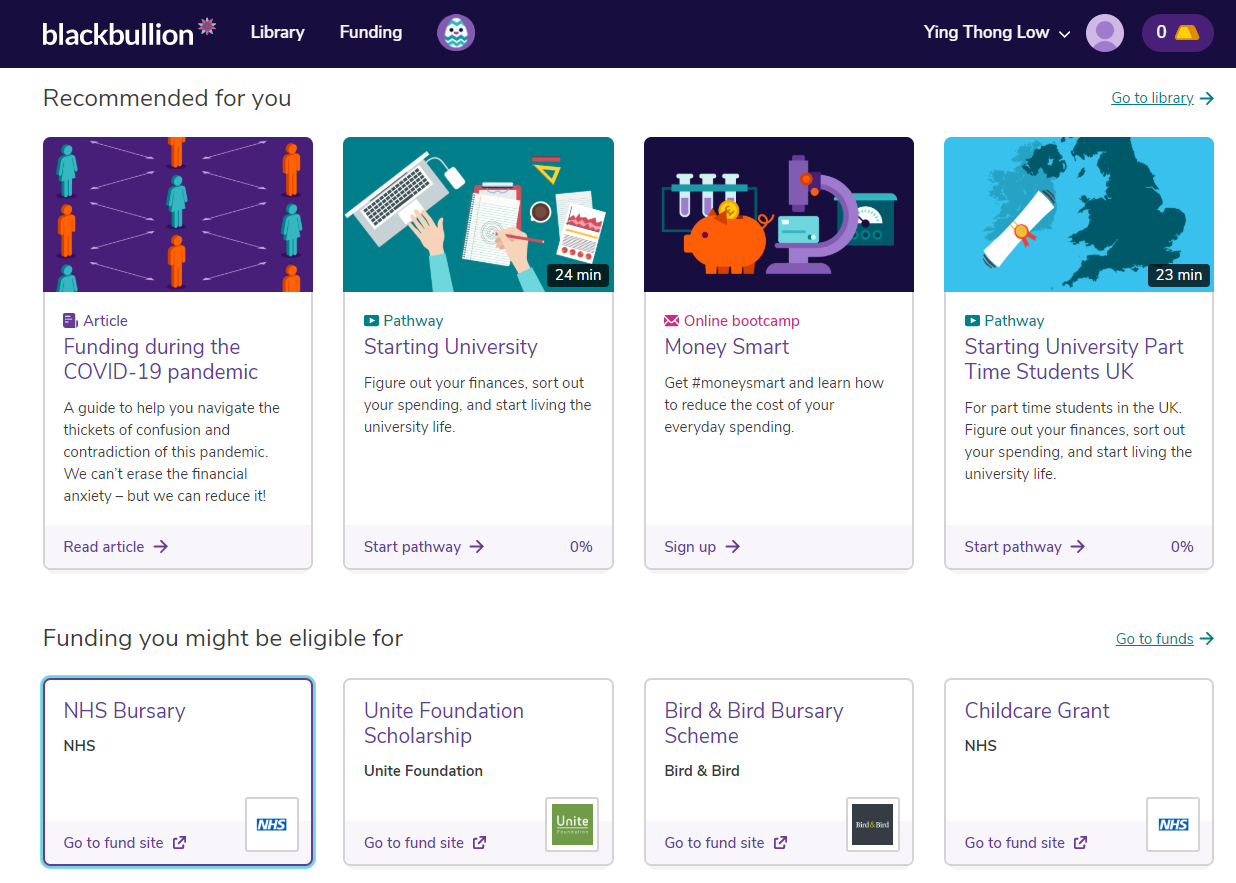This screenshot has height=883, width=1236.
Task: Click Bird & Bird Bursary Scheme title
Action: tap(754, 723)
